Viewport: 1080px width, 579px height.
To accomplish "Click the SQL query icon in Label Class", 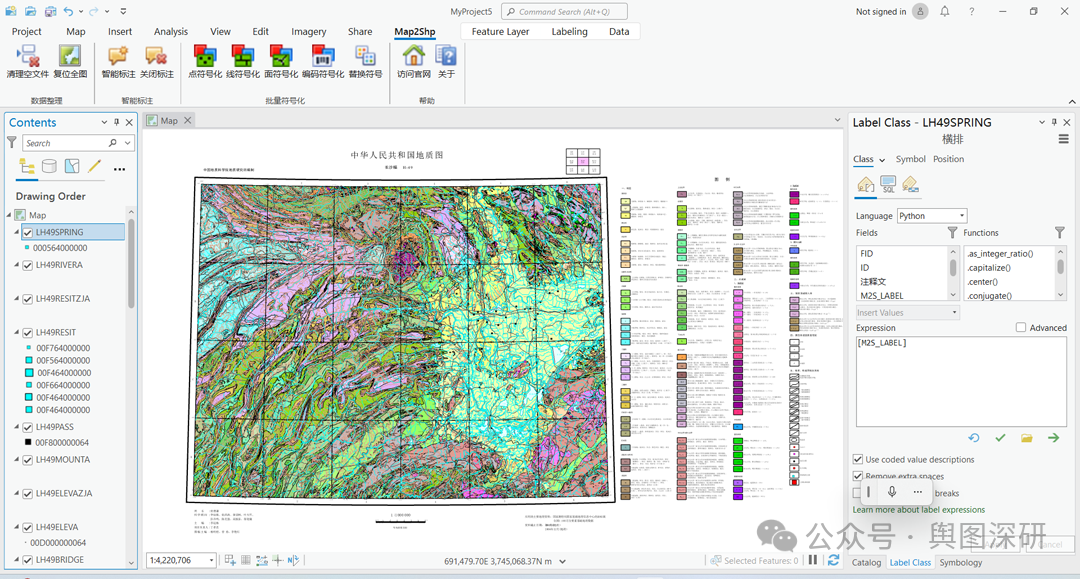I will (x=888, y=185).
